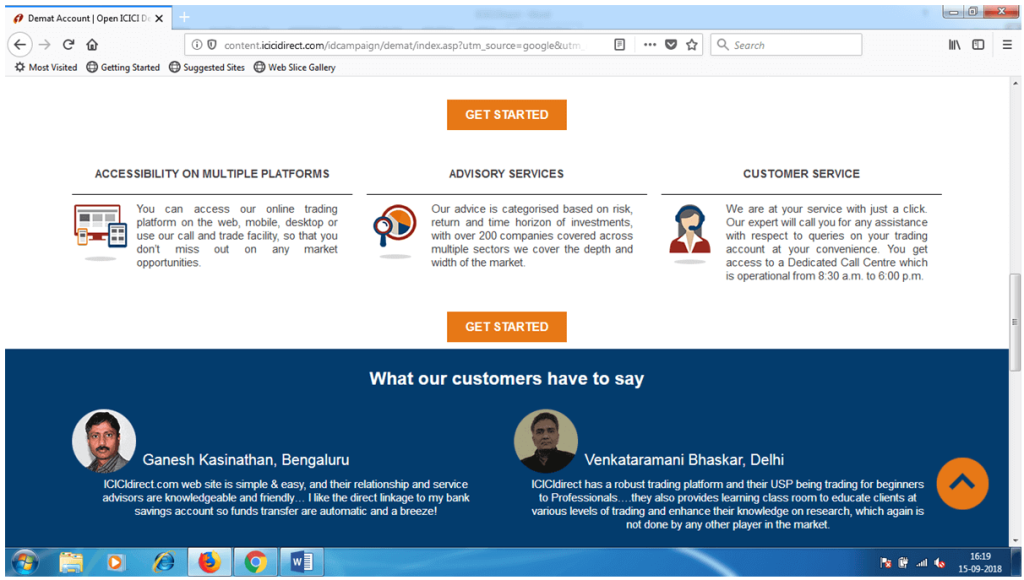Click Venkataramani Bhaskar's profile photo
Image resolution: width=1024 pixels, height=580 pixels.
click(x=546, y=441)
